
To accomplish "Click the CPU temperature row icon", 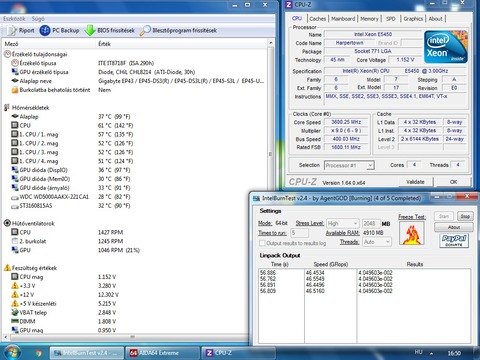I will (x=15, y=125).
